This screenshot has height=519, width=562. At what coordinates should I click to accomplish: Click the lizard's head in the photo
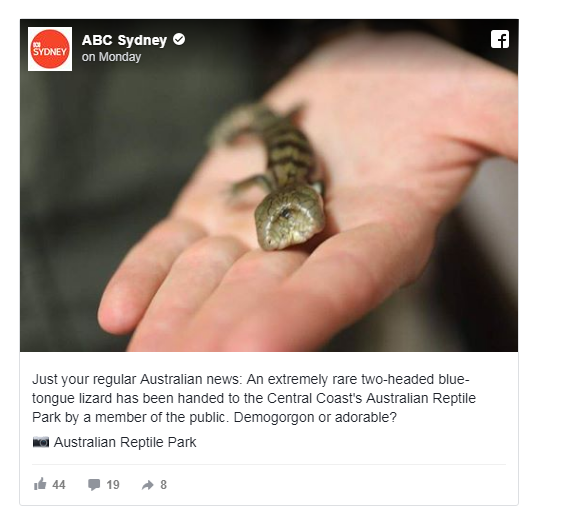pos(290,217)
